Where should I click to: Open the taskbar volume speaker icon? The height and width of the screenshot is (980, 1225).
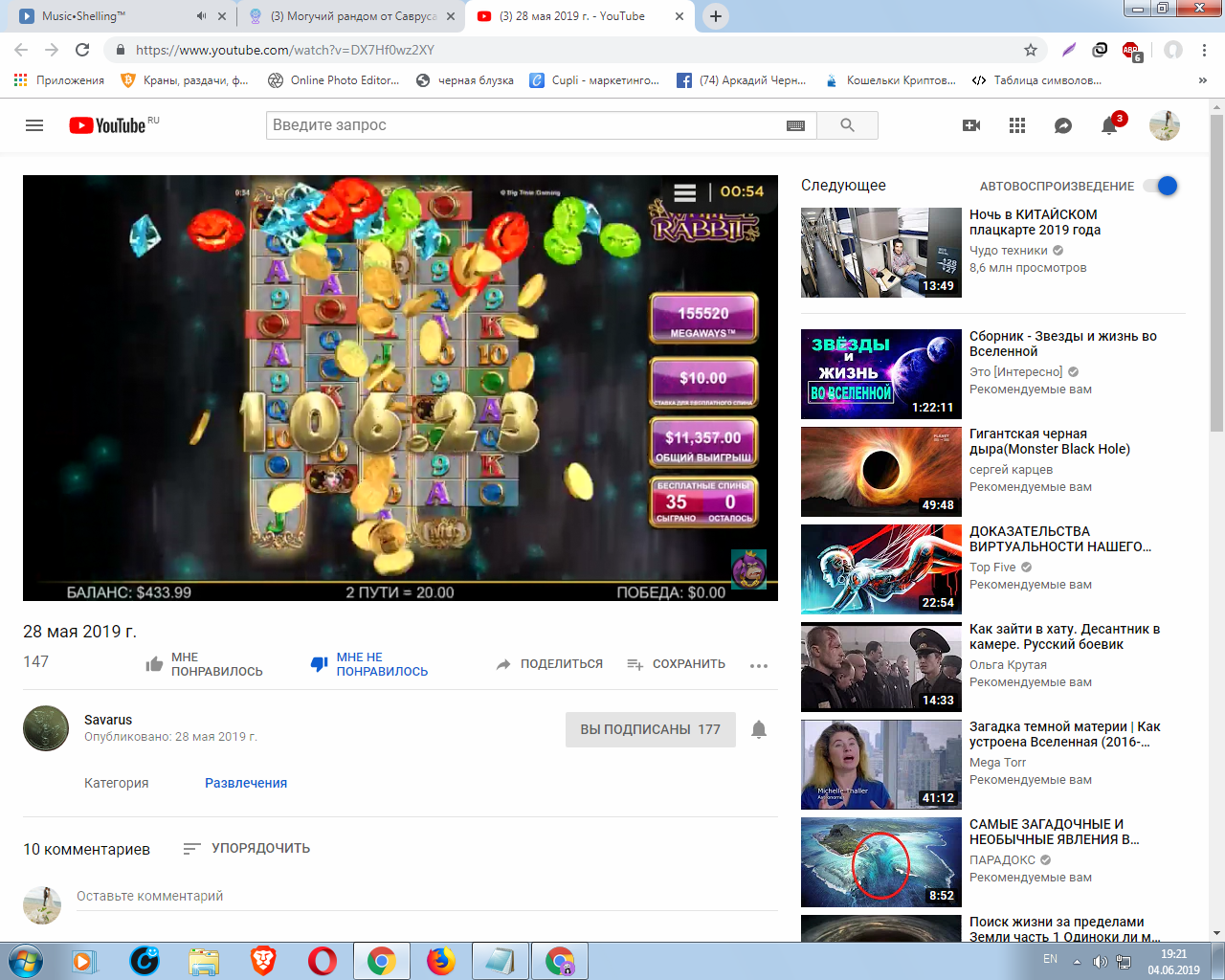pos(1100,961)
